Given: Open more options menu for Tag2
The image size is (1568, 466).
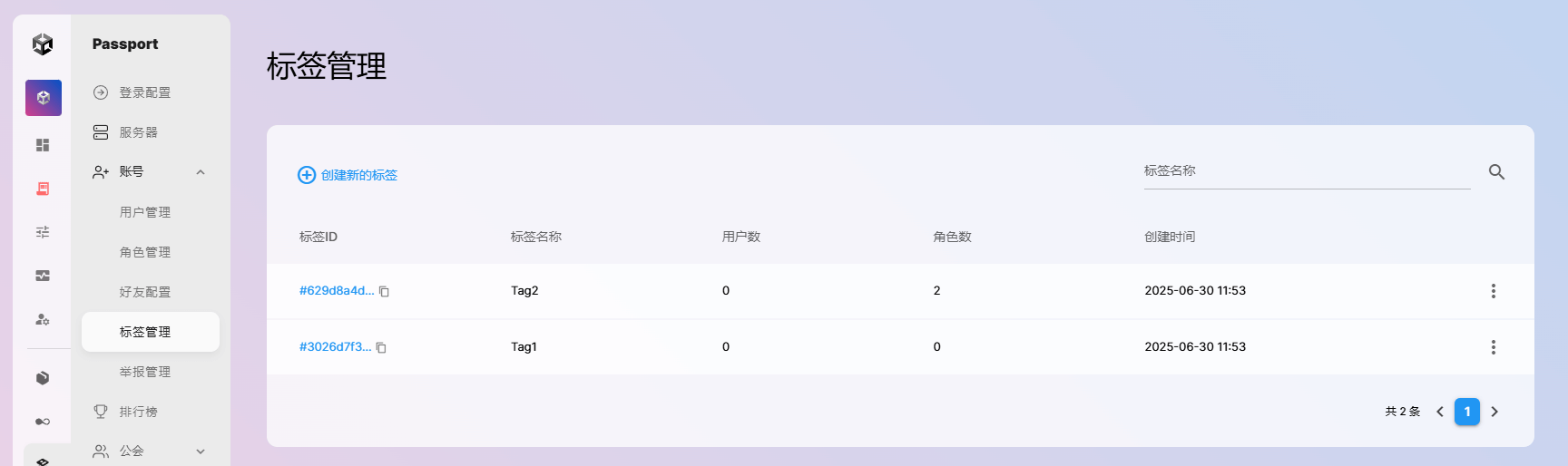Looking at the screenshot, I should (x=1493, y=291).
